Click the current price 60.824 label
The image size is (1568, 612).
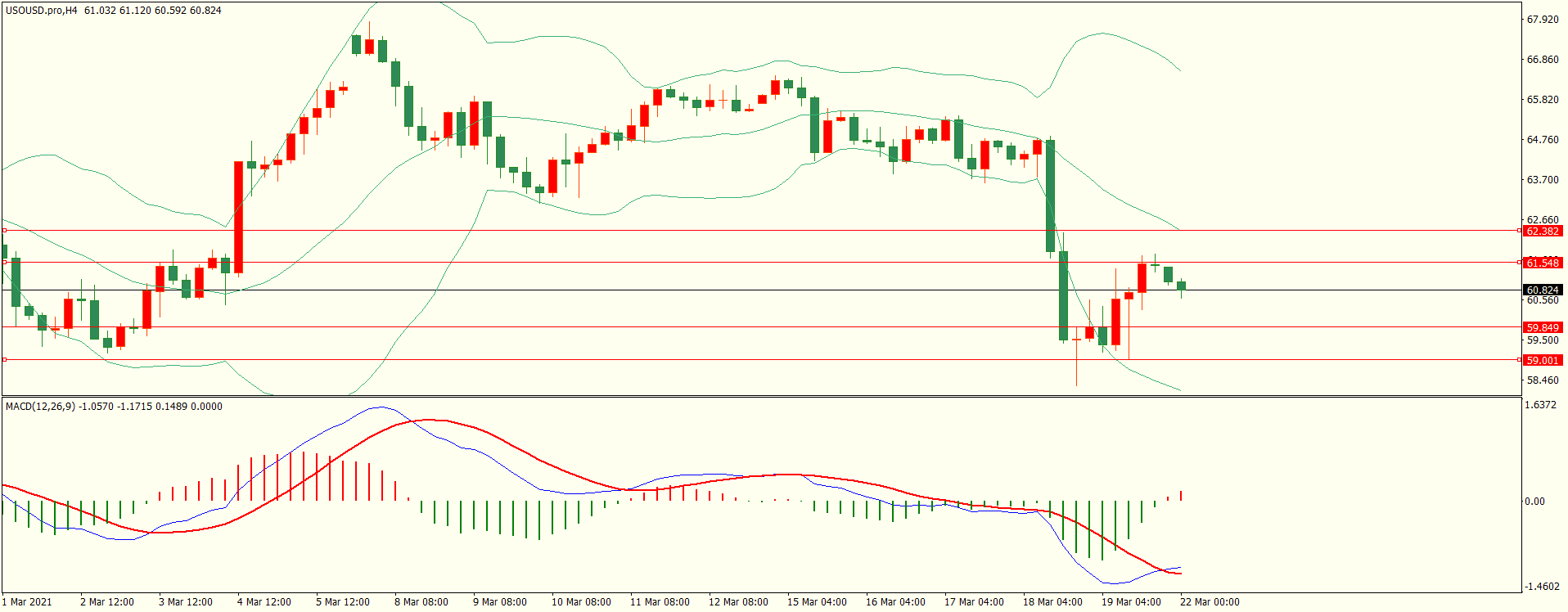coord(1543,290)
